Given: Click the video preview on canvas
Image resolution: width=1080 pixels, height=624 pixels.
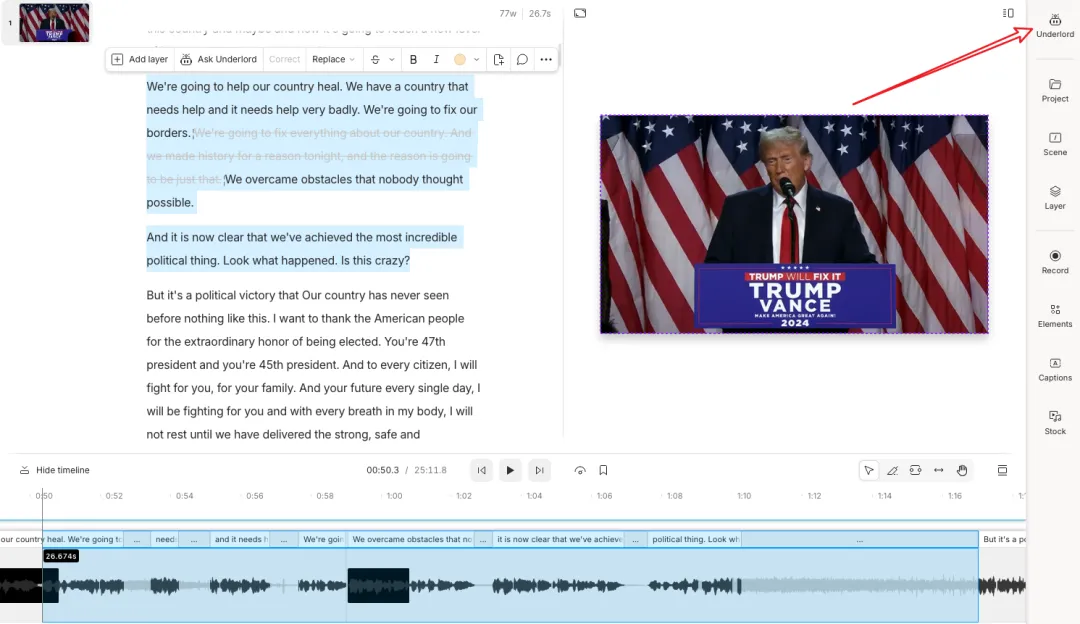Looking at the screenshot, I should [794, 225].
